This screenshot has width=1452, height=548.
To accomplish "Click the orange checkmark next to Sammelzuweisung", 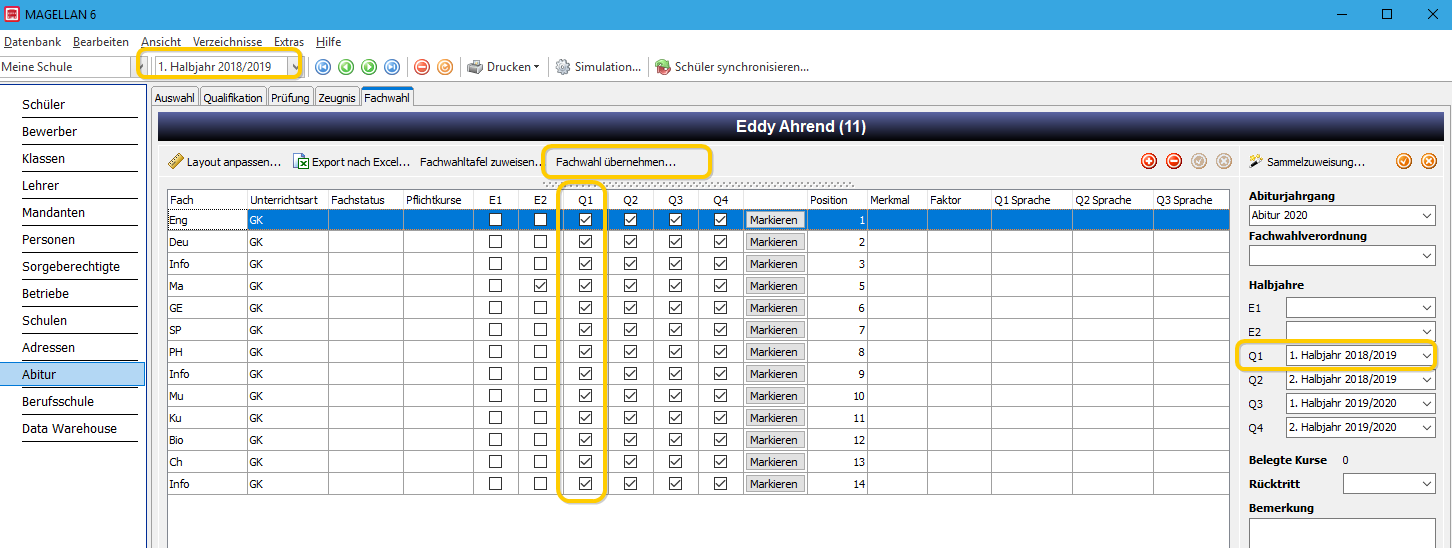I will click(1404, 161).
